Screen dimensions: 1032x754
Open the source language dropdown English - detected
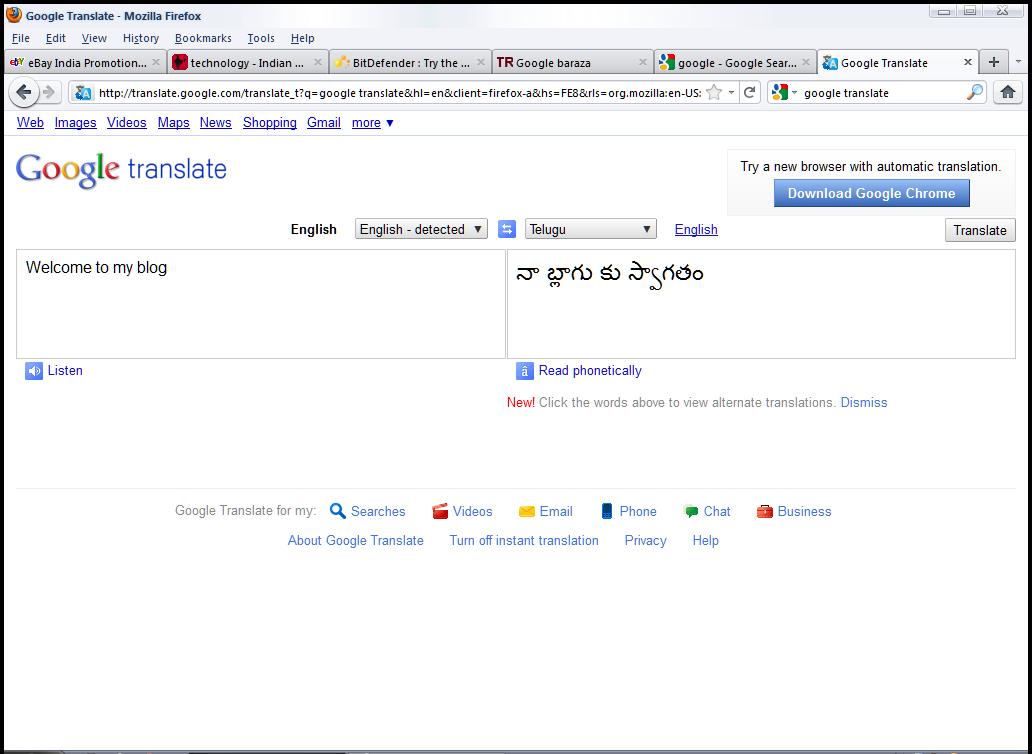421,229
